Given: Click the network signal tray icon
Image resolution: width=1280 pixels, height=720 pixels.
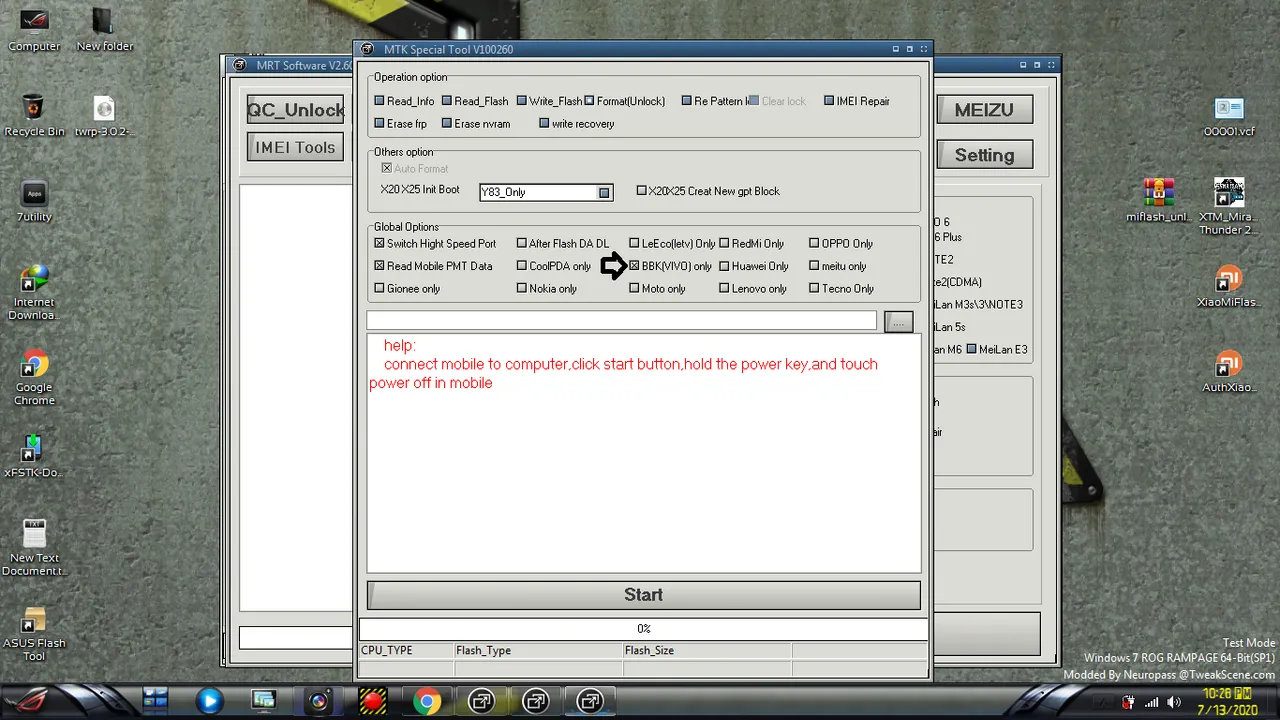Looking at the screenshot, I should pos(1152,702).
